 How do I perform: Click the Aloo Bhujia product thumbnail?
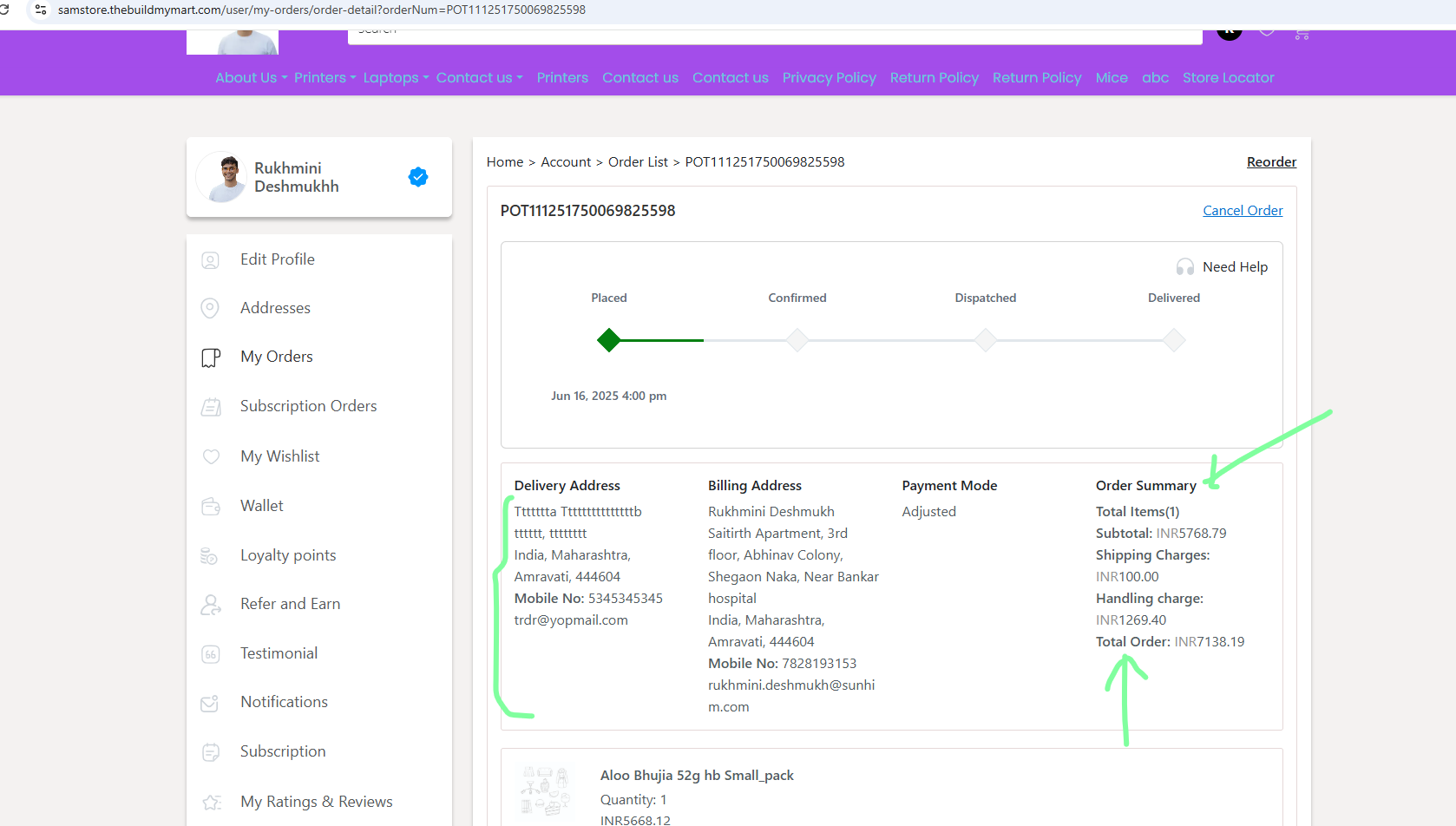pos(546,791)
